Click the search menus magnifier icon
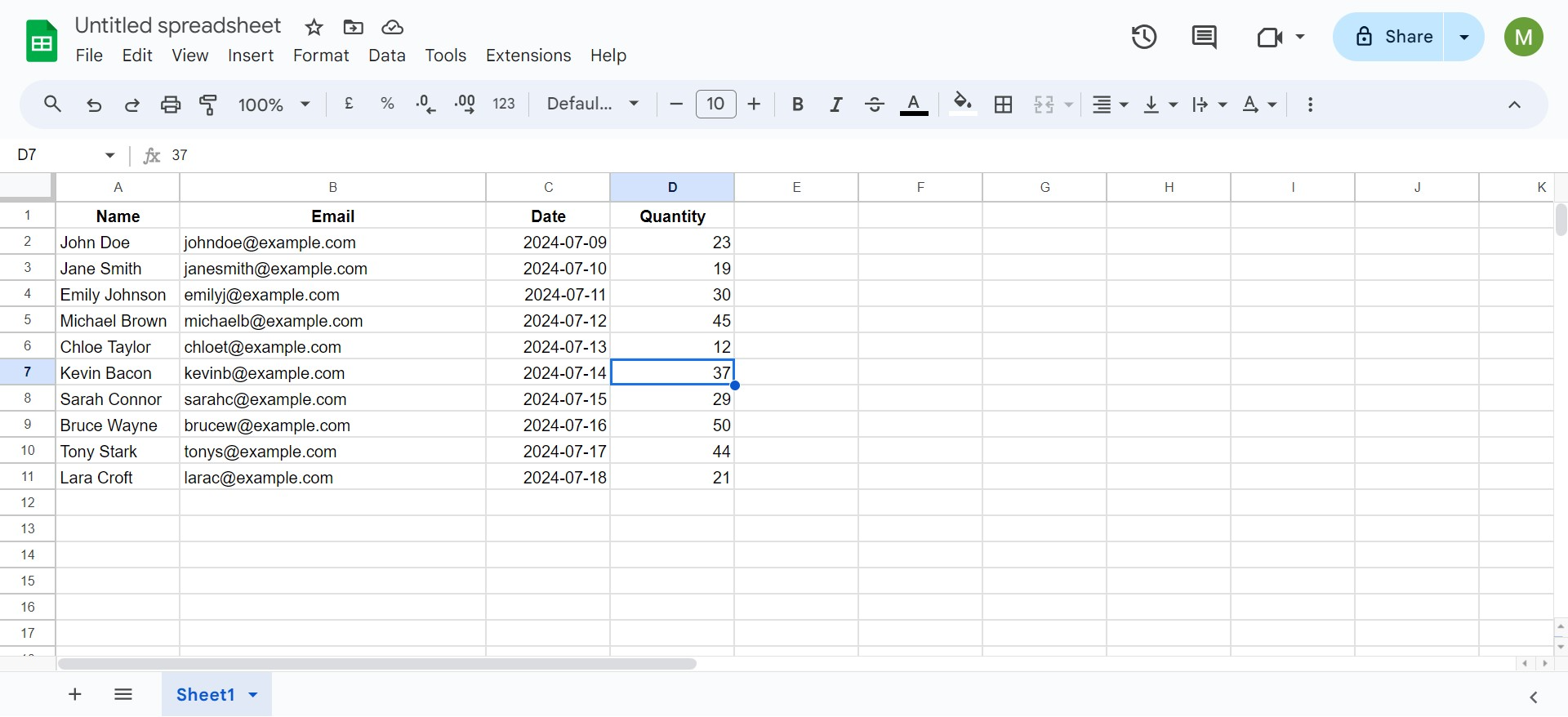 pyautogui.click(x=52, y=105)
